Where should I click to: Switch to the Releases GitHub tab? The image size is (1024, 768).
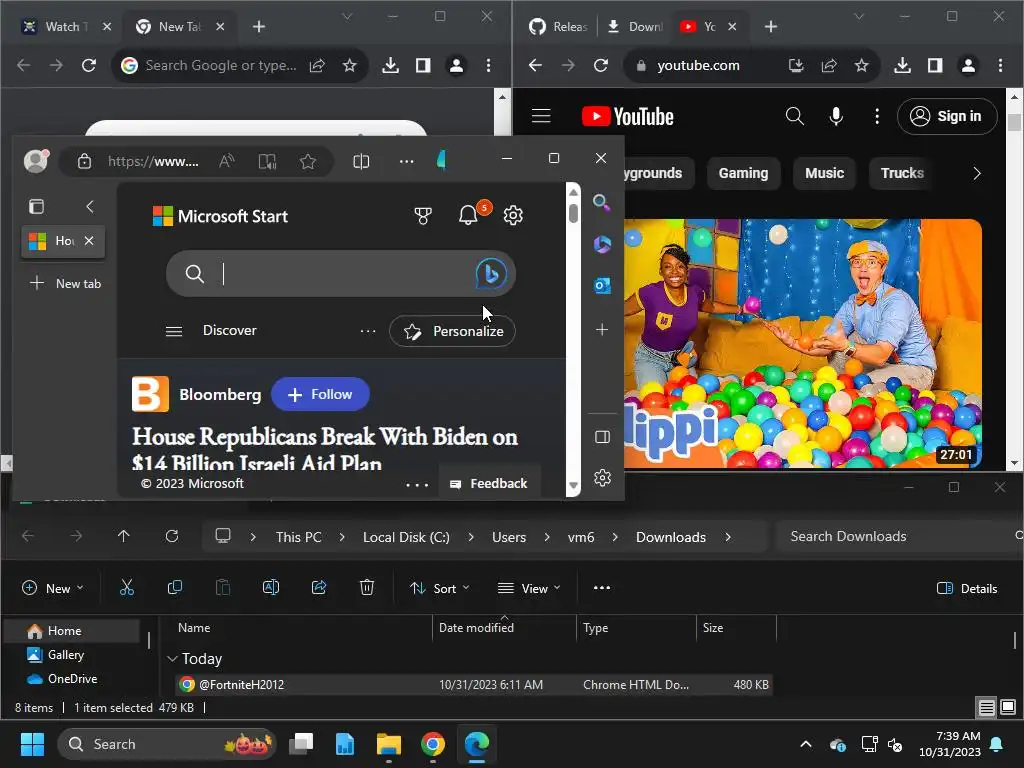pyautogui.click(x=558, y=27)
